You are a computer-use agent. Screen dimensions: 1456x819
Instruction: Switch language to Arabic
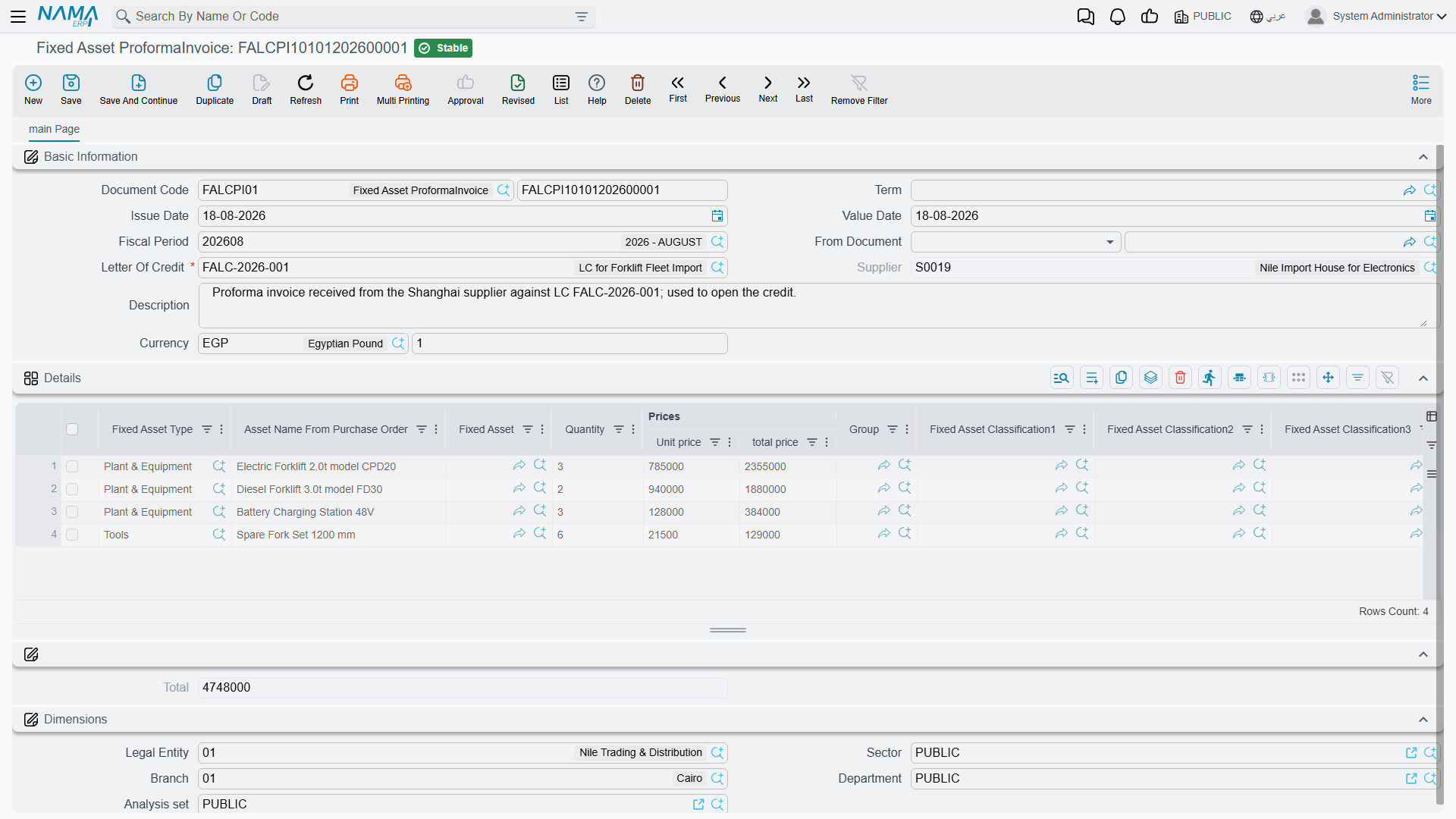(x=1268, y=16)
